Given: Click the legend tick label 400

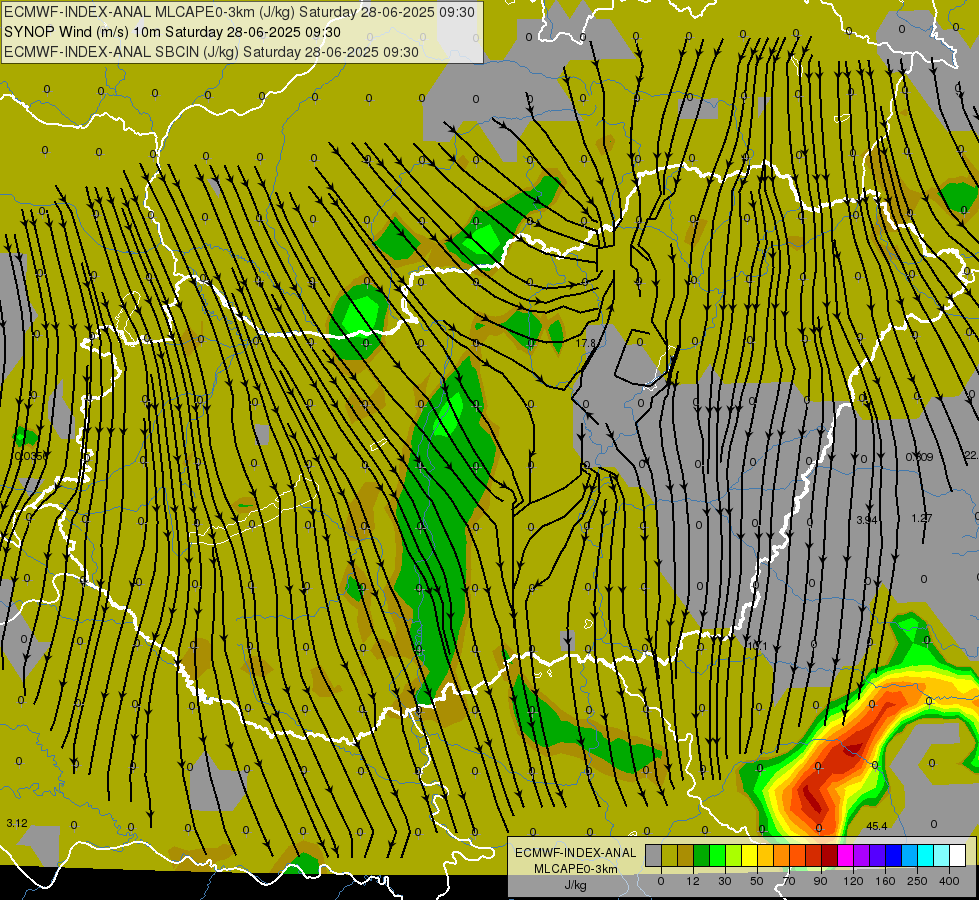Looking at the screenshot, I should pos(949,881).
